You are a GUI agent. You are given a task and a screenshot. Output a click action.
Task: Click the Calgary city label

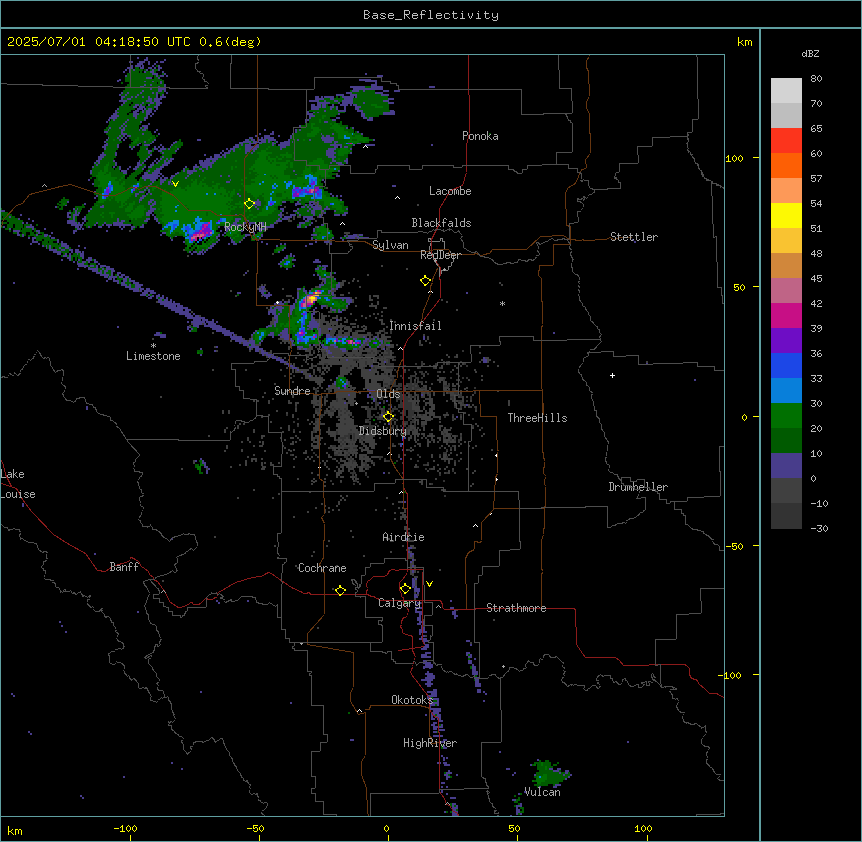click(x=399, y=603)
